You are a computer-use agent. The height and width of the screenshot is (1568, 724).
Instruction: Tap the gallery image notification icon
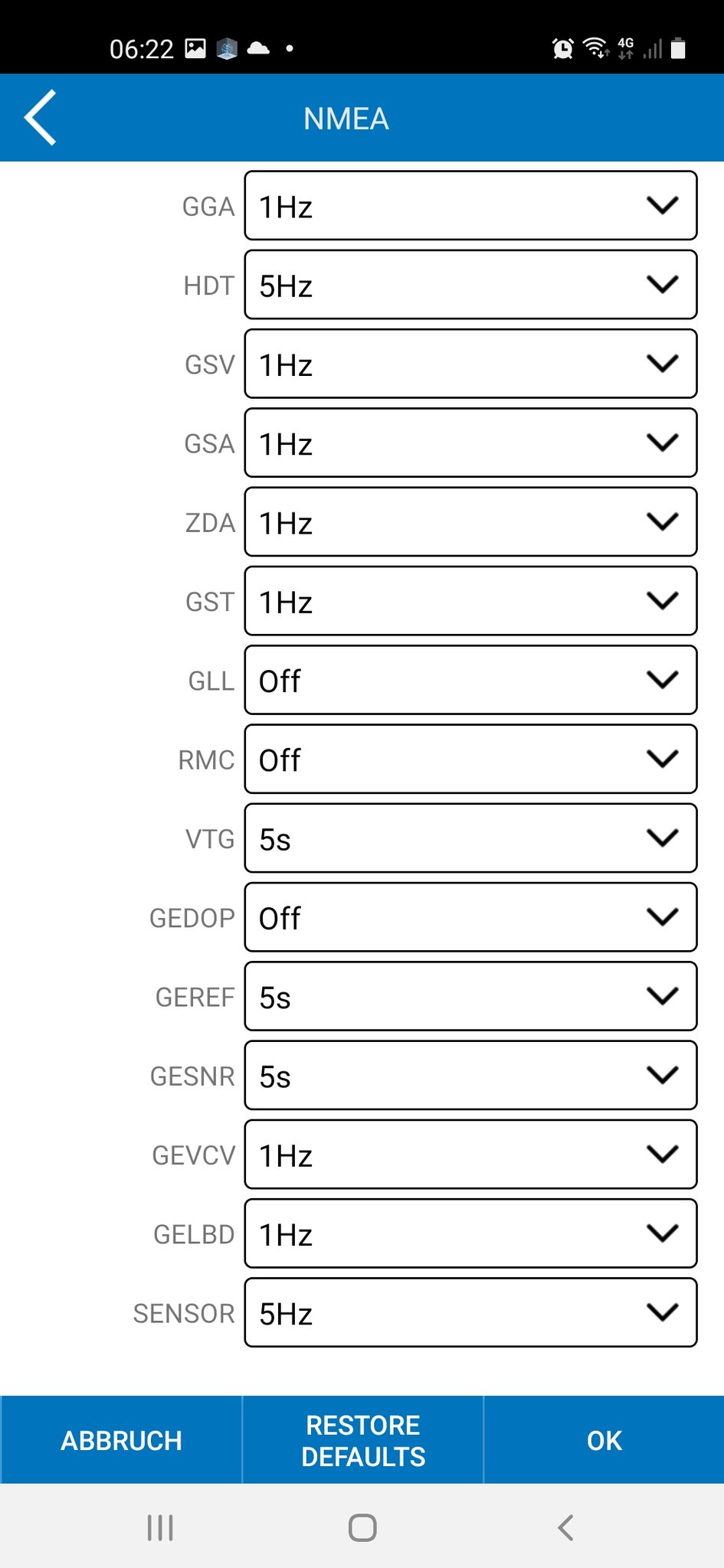196,49
